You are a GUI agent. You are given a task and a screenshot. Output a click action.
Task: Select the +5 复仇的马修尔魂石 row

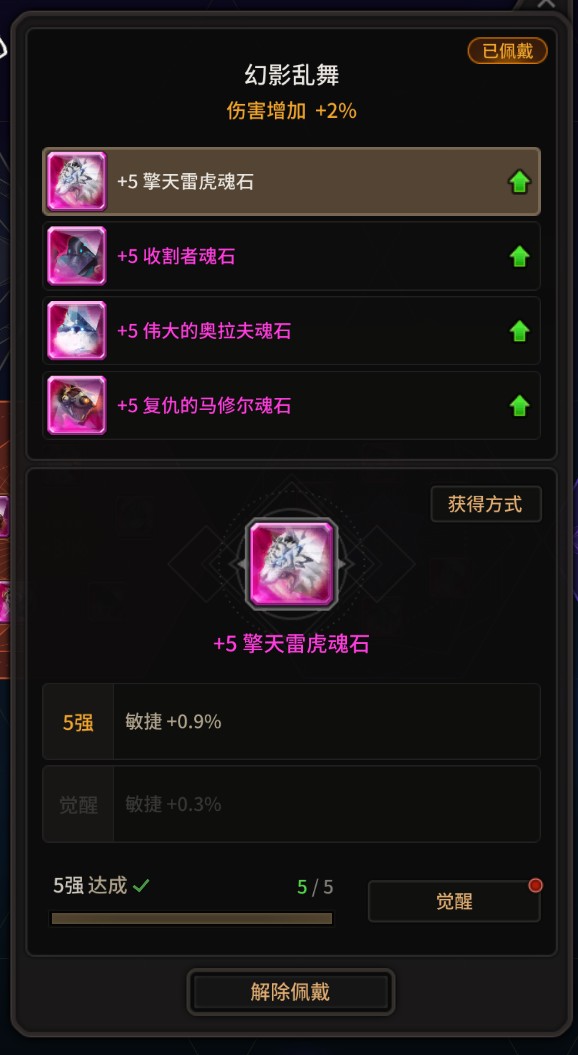pyautogui.click(x=291, y=406)
